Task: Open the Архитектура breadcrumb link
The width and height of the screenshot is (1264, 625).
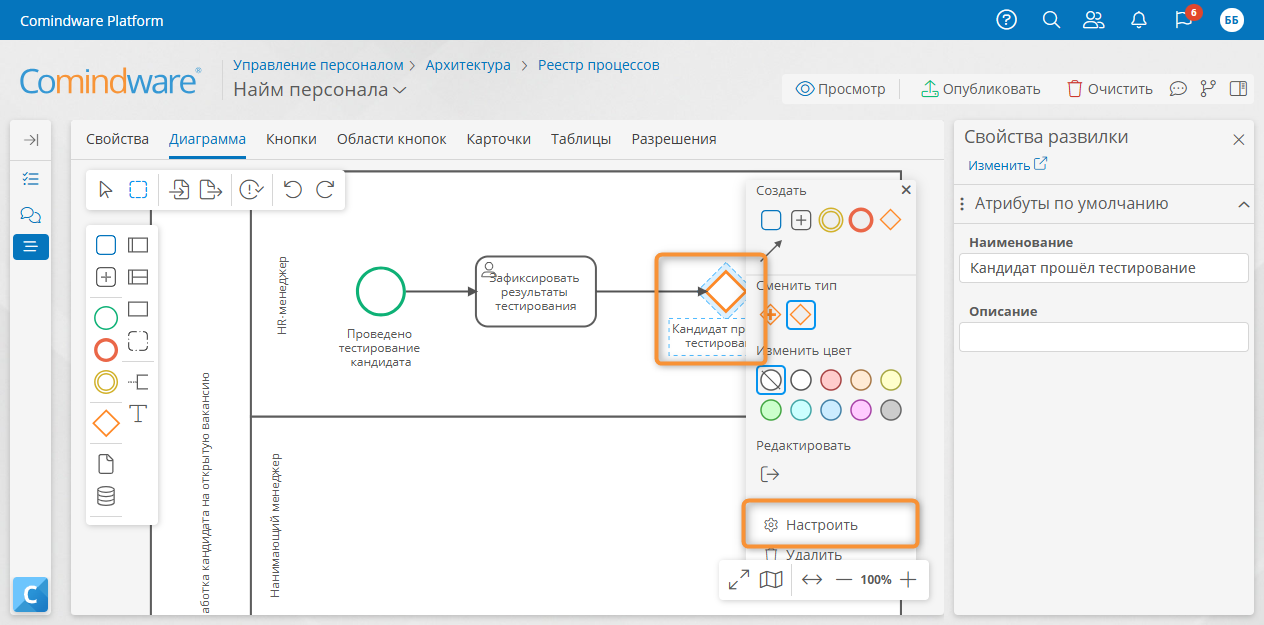Action: pyautogui.click(x=468, y=65)
